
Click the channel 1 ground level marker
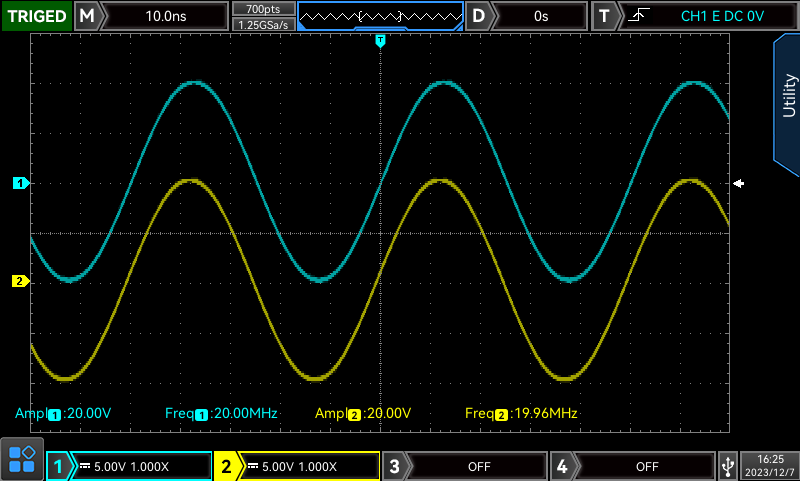click(20, 183)
